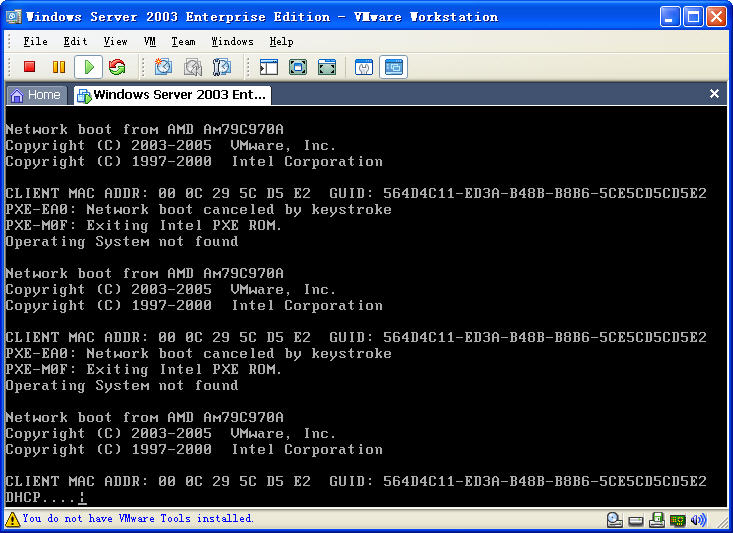The width and height of the screenshot is (733, 533).
Task: Open the File menu
Action: [36, 42]
